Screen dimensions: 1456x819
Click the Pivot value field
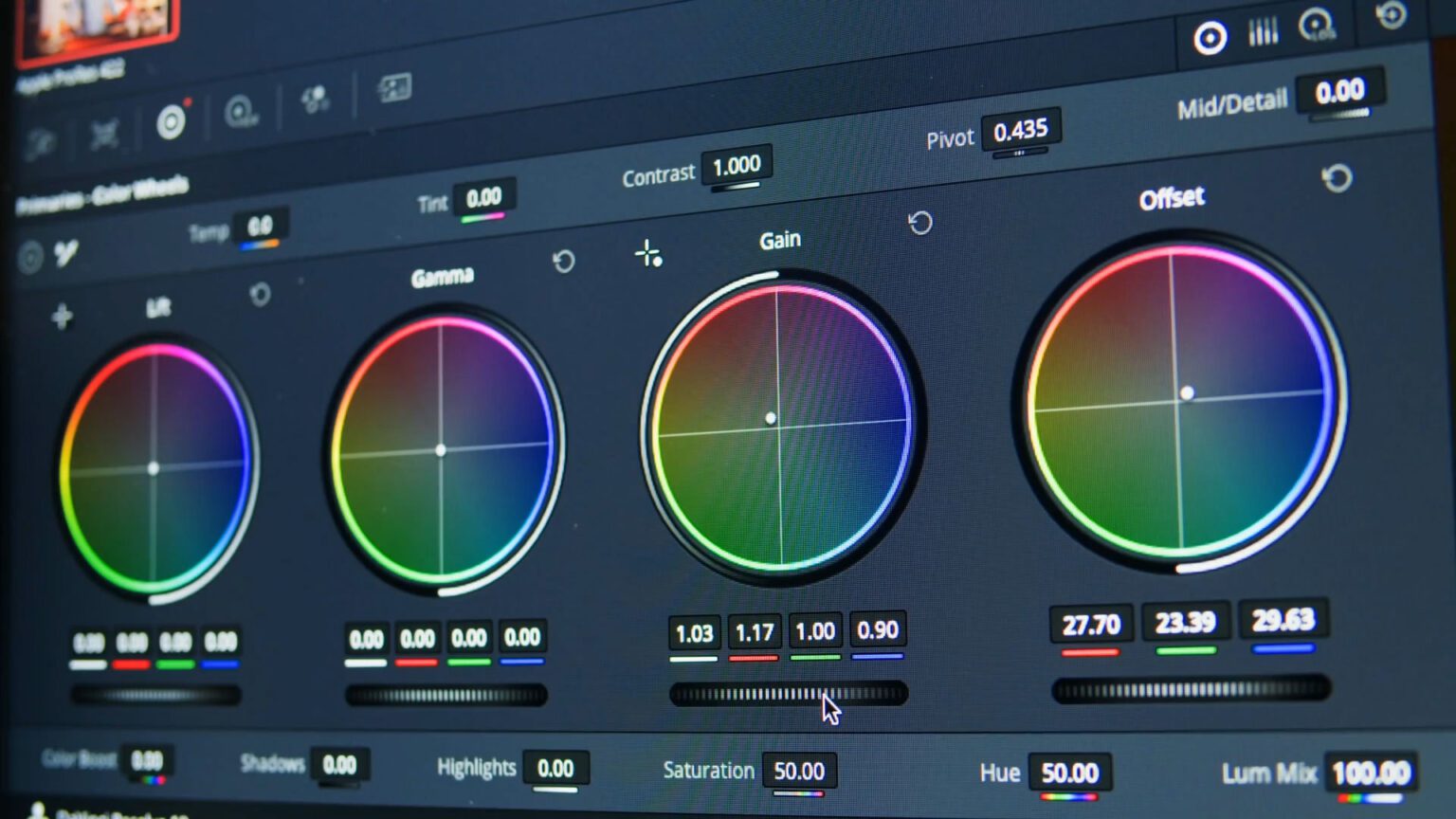[x=1022, y=130]
